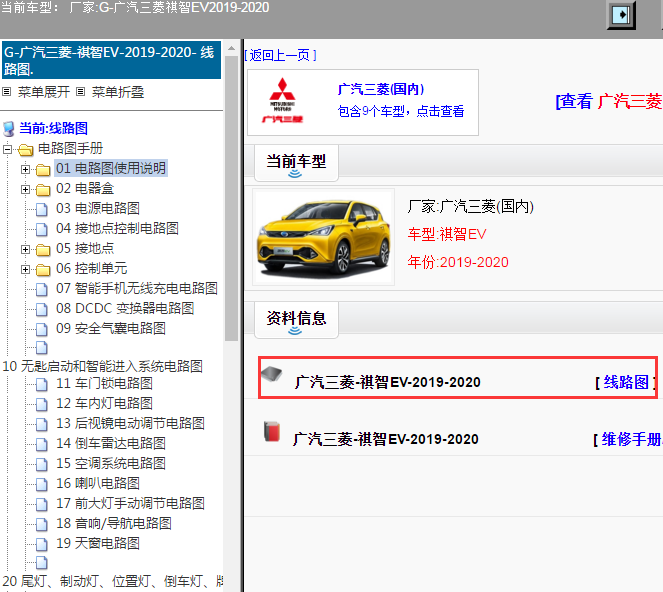This screenshot has width=663, height=592.
Task: Open the 广汽三菱(国内) brand link
Action: coord(381,89)
